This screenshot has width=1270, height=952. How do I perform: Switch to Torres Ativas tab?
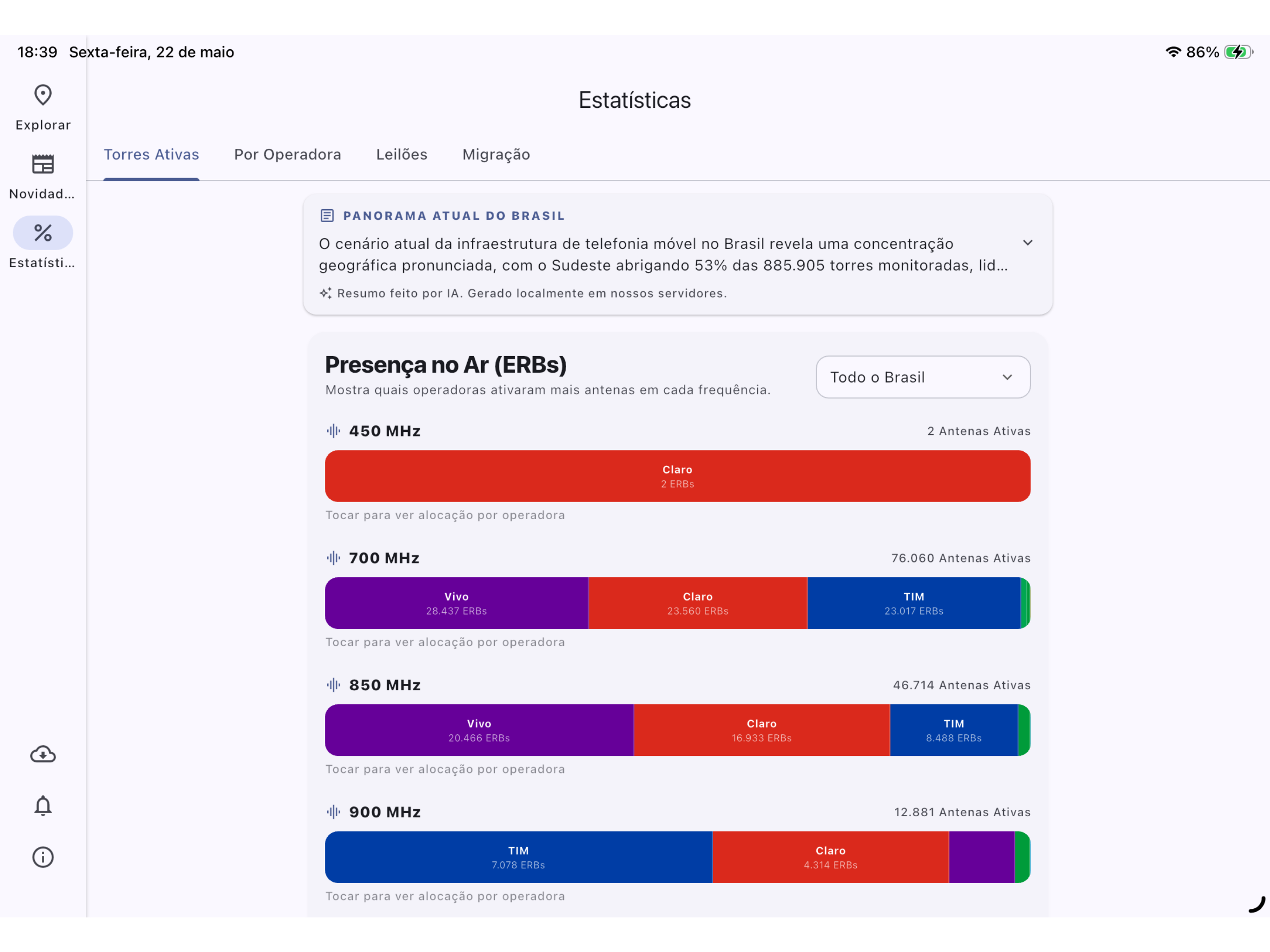tap(151, 154)
